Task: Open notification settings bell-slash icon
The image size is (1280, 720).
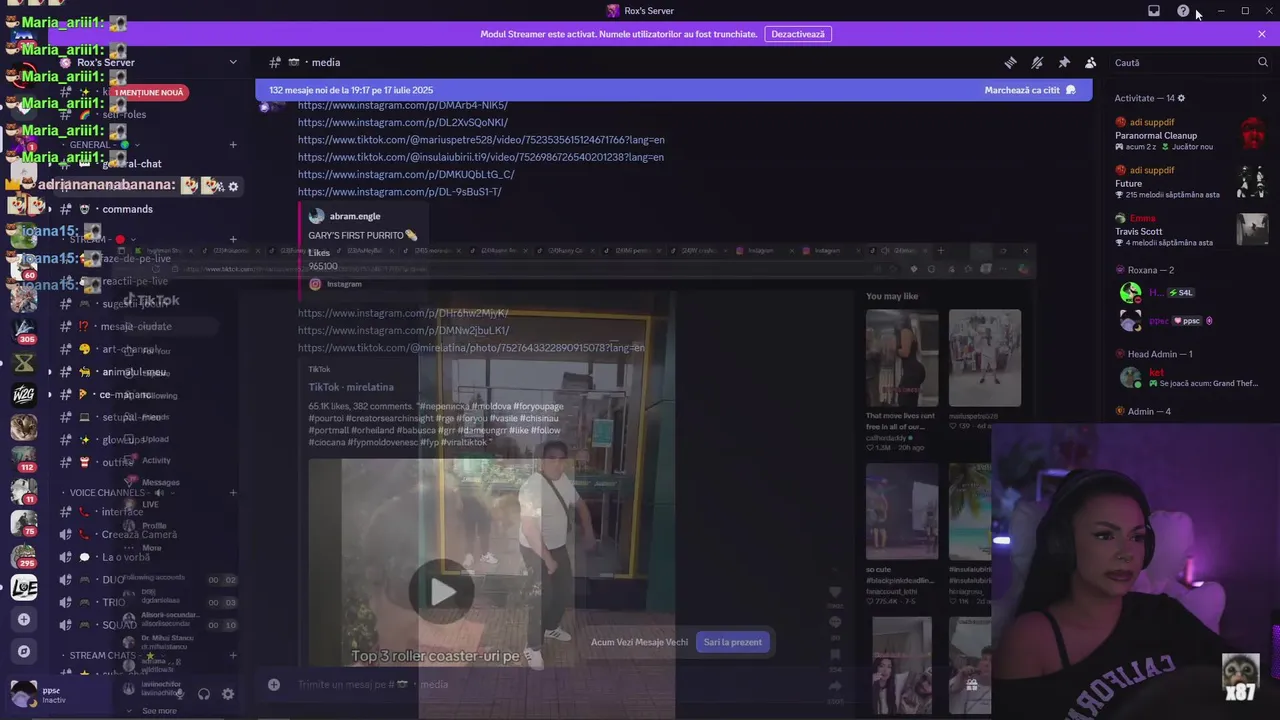Action: click(1037, 62)
